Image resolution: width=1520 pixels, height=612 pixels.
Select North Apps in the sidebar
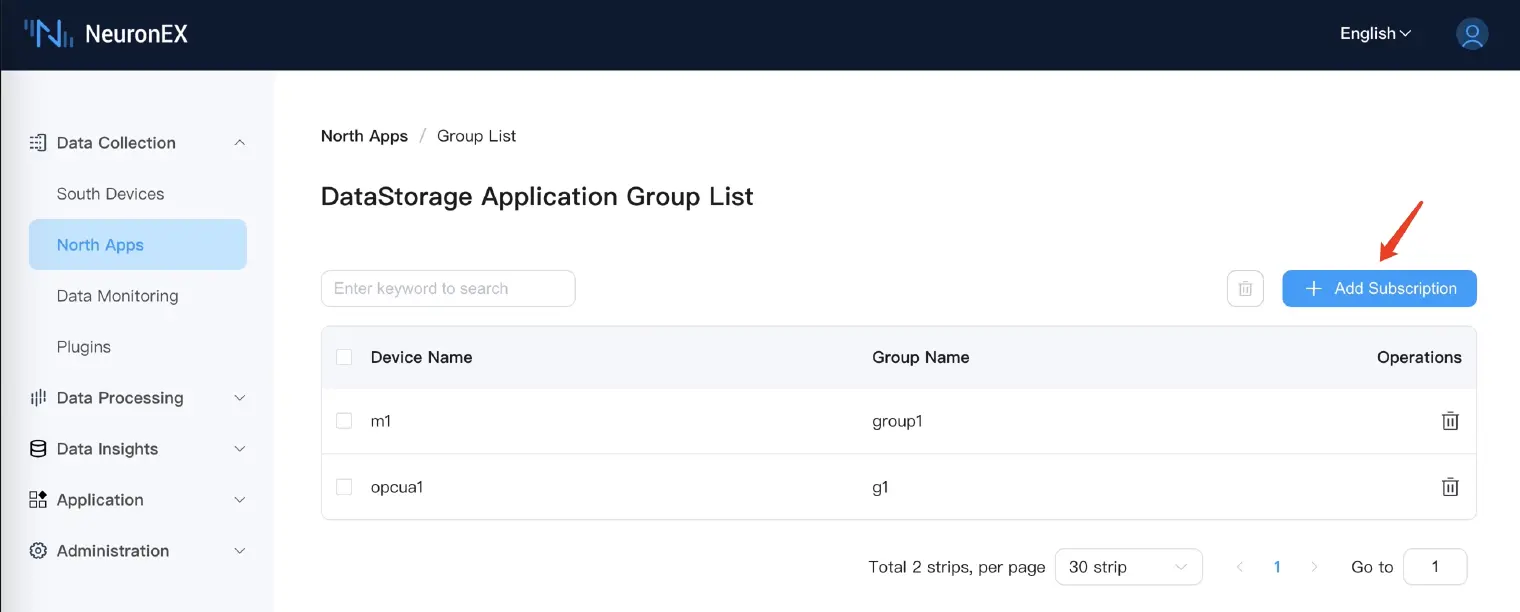click(138, 245)
